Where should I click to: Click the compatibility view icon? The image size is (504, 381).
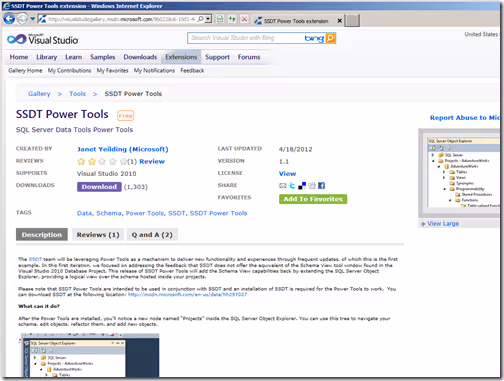[x=220, y=19]
